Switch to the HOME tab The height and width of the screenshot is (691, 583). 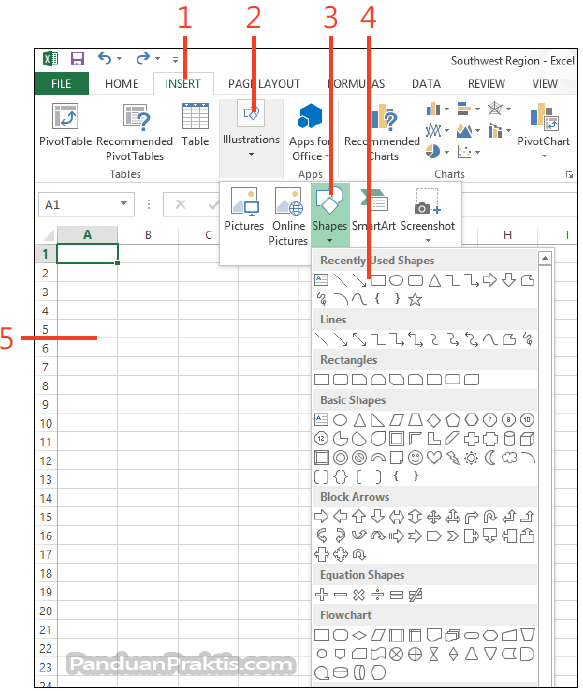122,84
